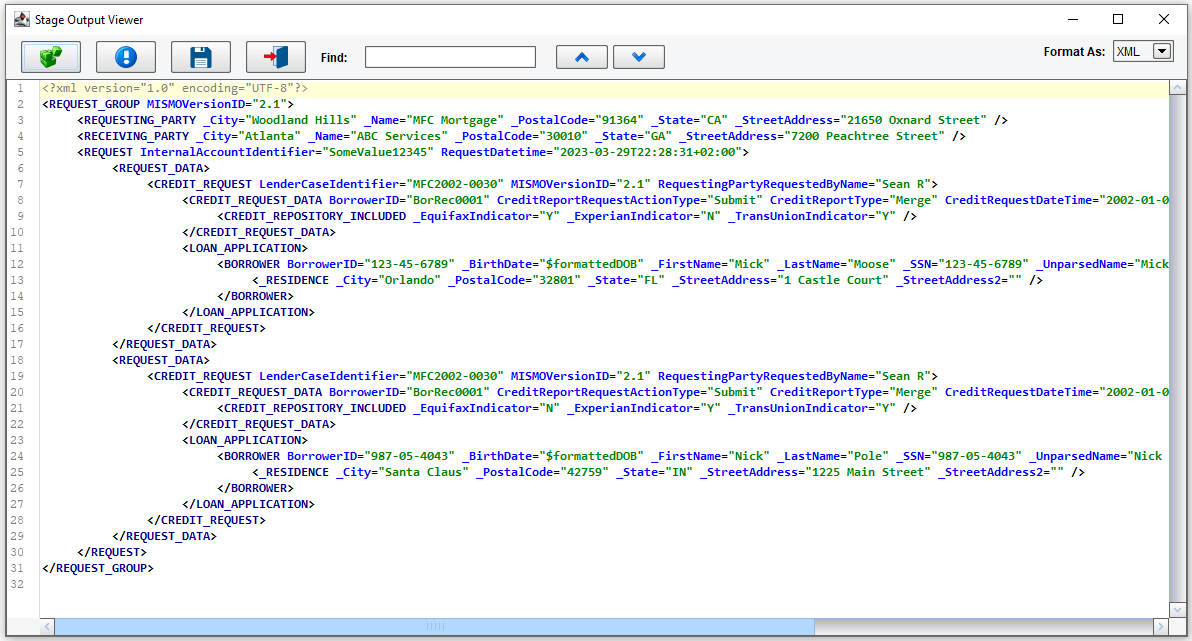Minimize the Stage Output Viewer window

[1072, 19]
